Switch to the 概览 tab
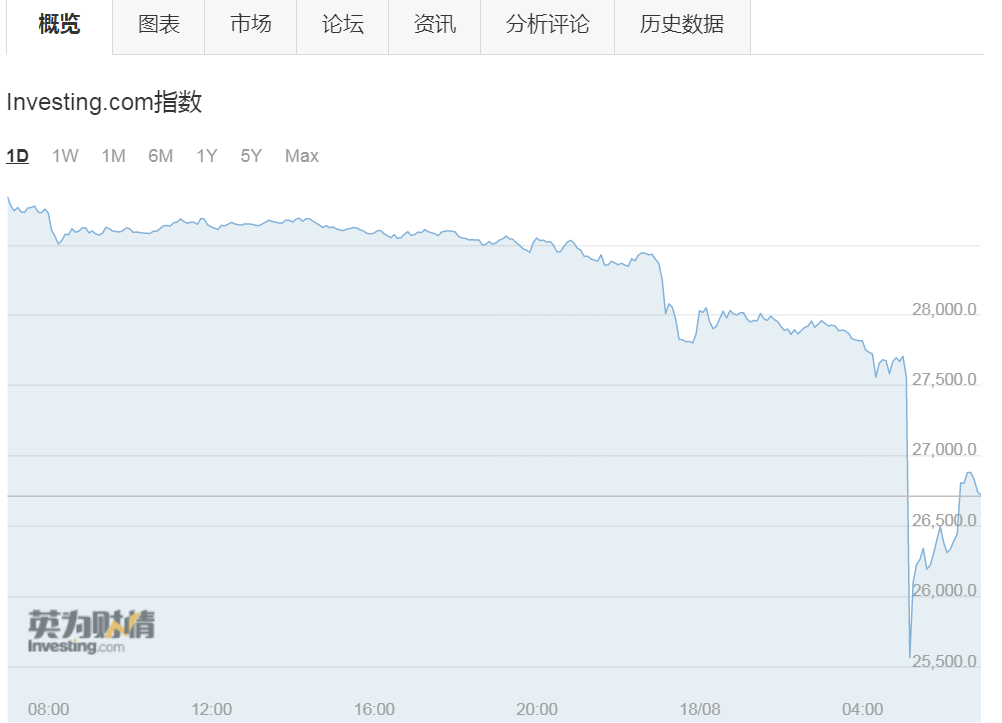The height and width of the screenshot is (723, 1002). 59,25
